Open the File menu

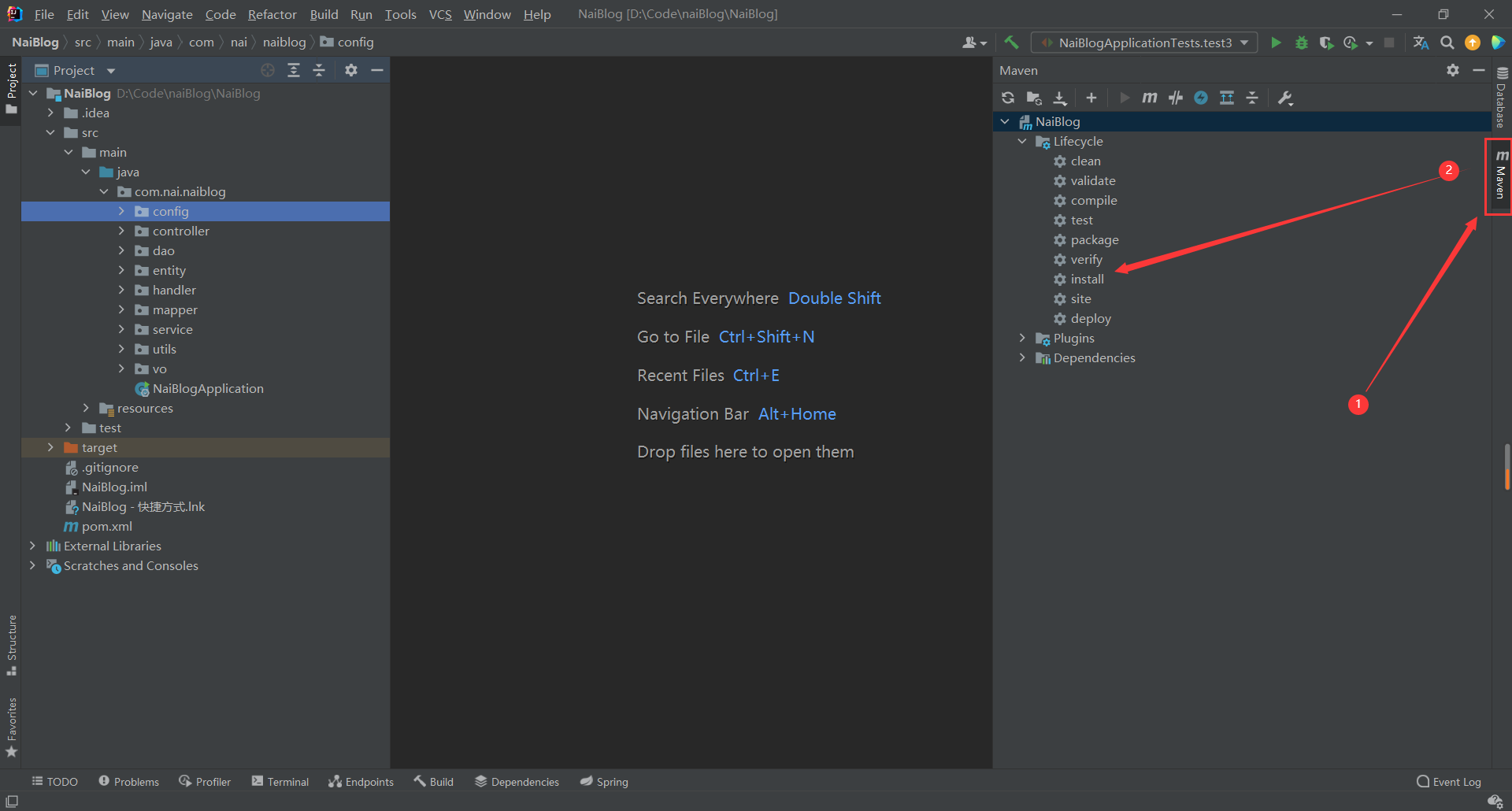pyautogui.click(x=44, y=14)
